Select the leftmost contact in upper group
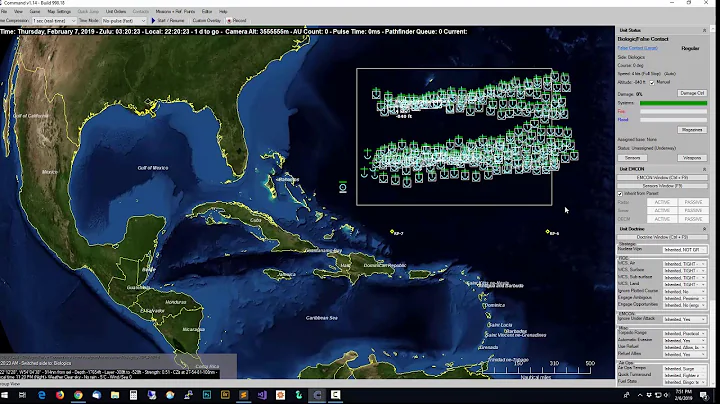The height and width of the screenshot is (404, 720). click(x=376, y=94)
